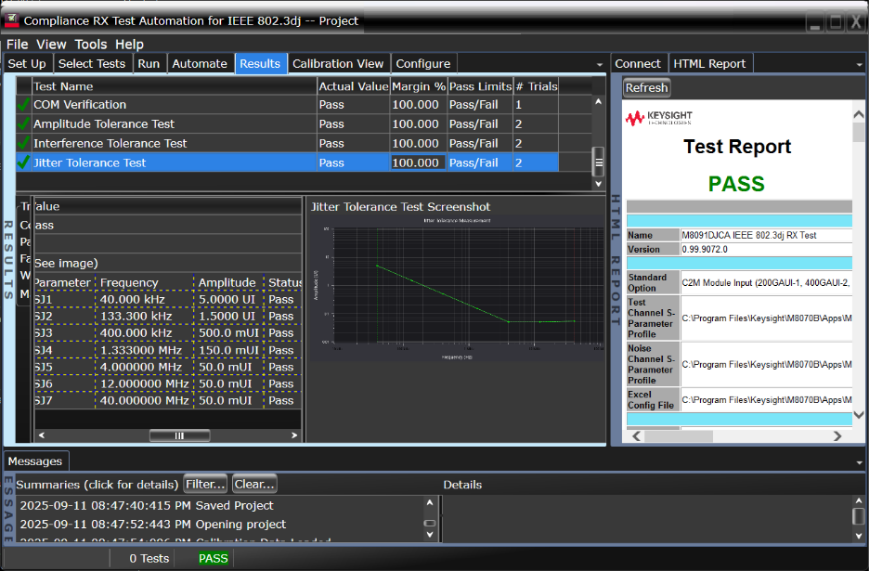Click checkmark icon of Jitter Tolerance Test
This screenshot has height=571, width=869.
[24, 163]
